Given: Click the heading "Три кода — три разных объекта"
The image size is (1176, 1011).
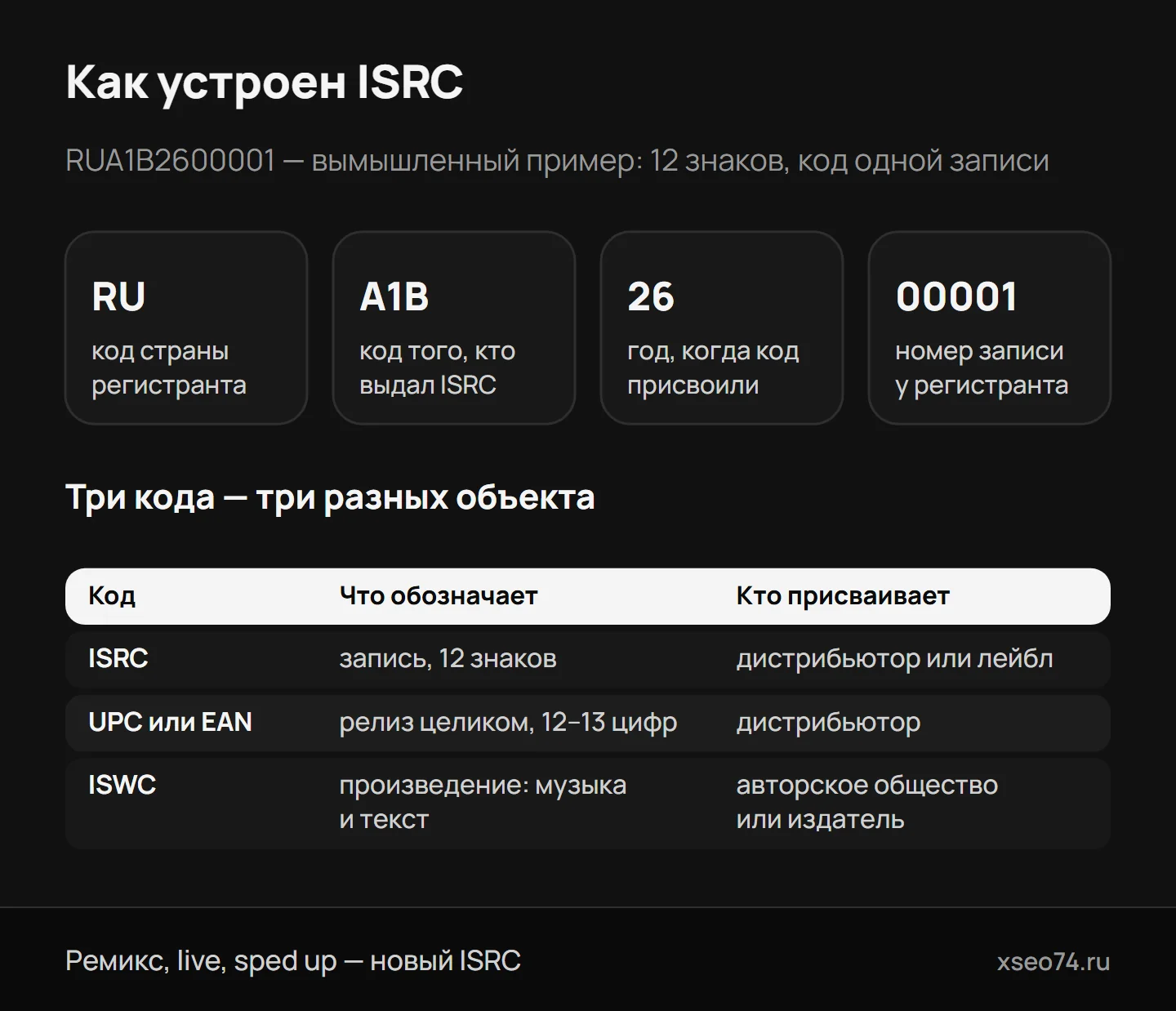Looking at the screenshot, I should pos(330,497).
